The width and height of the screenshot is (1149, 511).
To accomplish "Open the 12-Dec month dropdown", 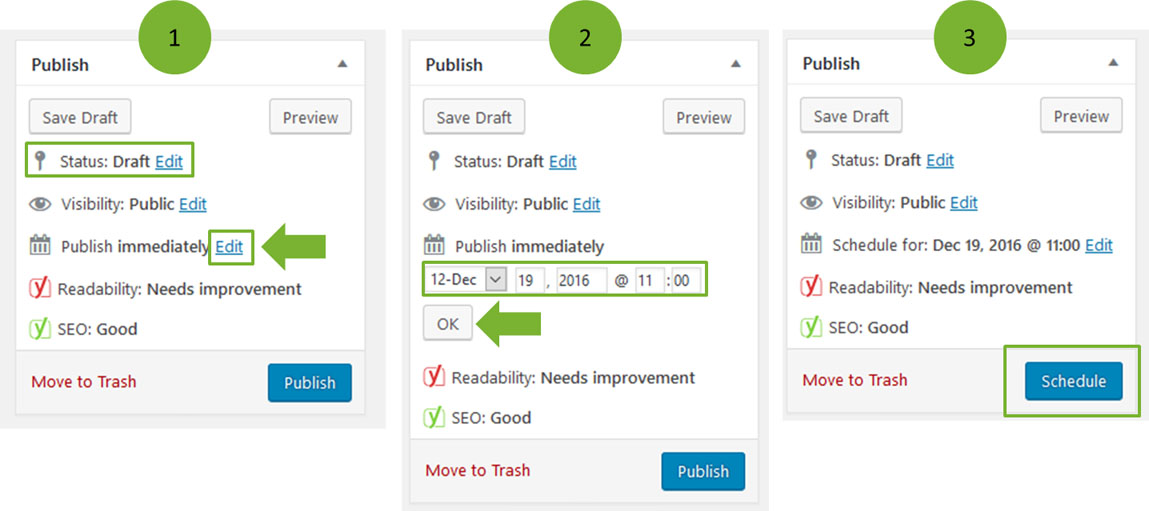I will point(466,280).
